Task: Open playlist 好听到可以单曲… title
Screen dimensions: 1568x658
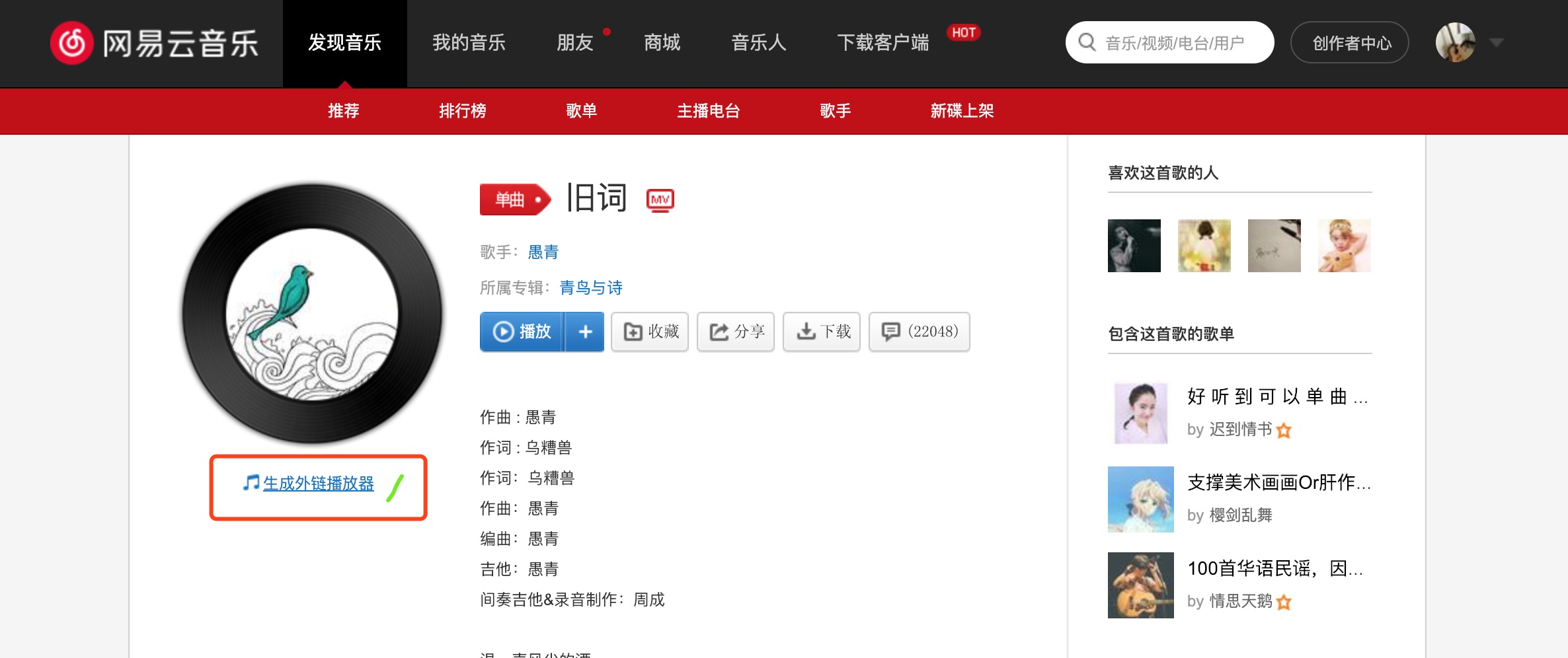Action: point(1278,396)
